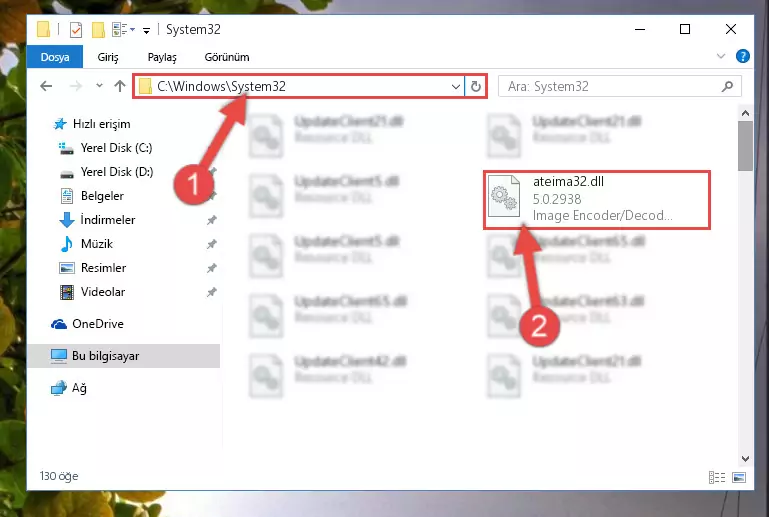Open the Help question mark icon
This screenshot has height=517, width=769.
tap(743, 56)
